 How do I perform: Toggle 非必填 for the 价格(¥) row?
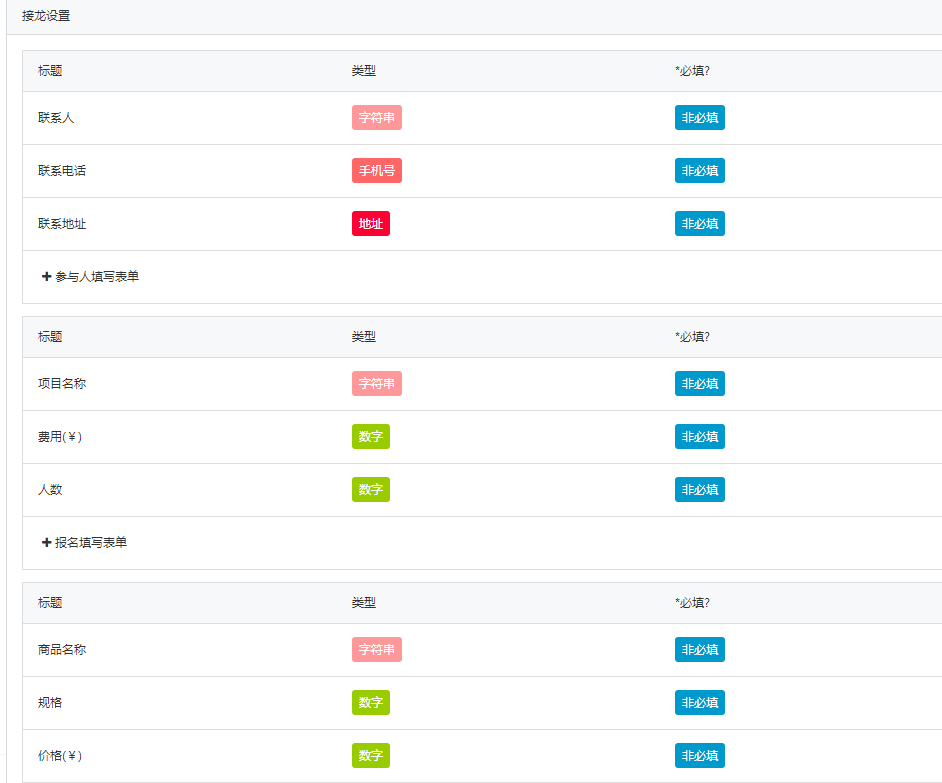(x=699, y=756)
